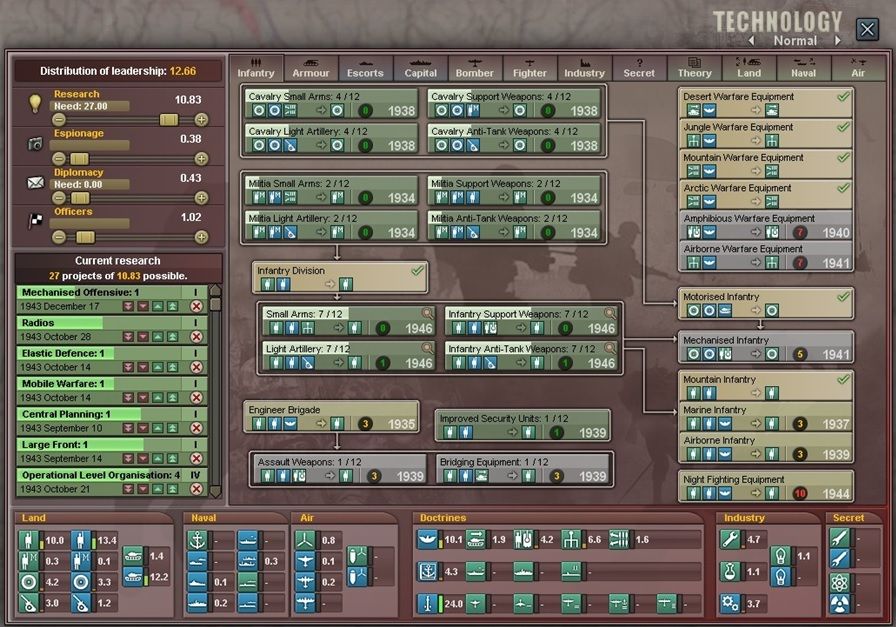Move Central Planning up one slot
The width and height of the screenshot is (896, 627).
coord(158,428)
